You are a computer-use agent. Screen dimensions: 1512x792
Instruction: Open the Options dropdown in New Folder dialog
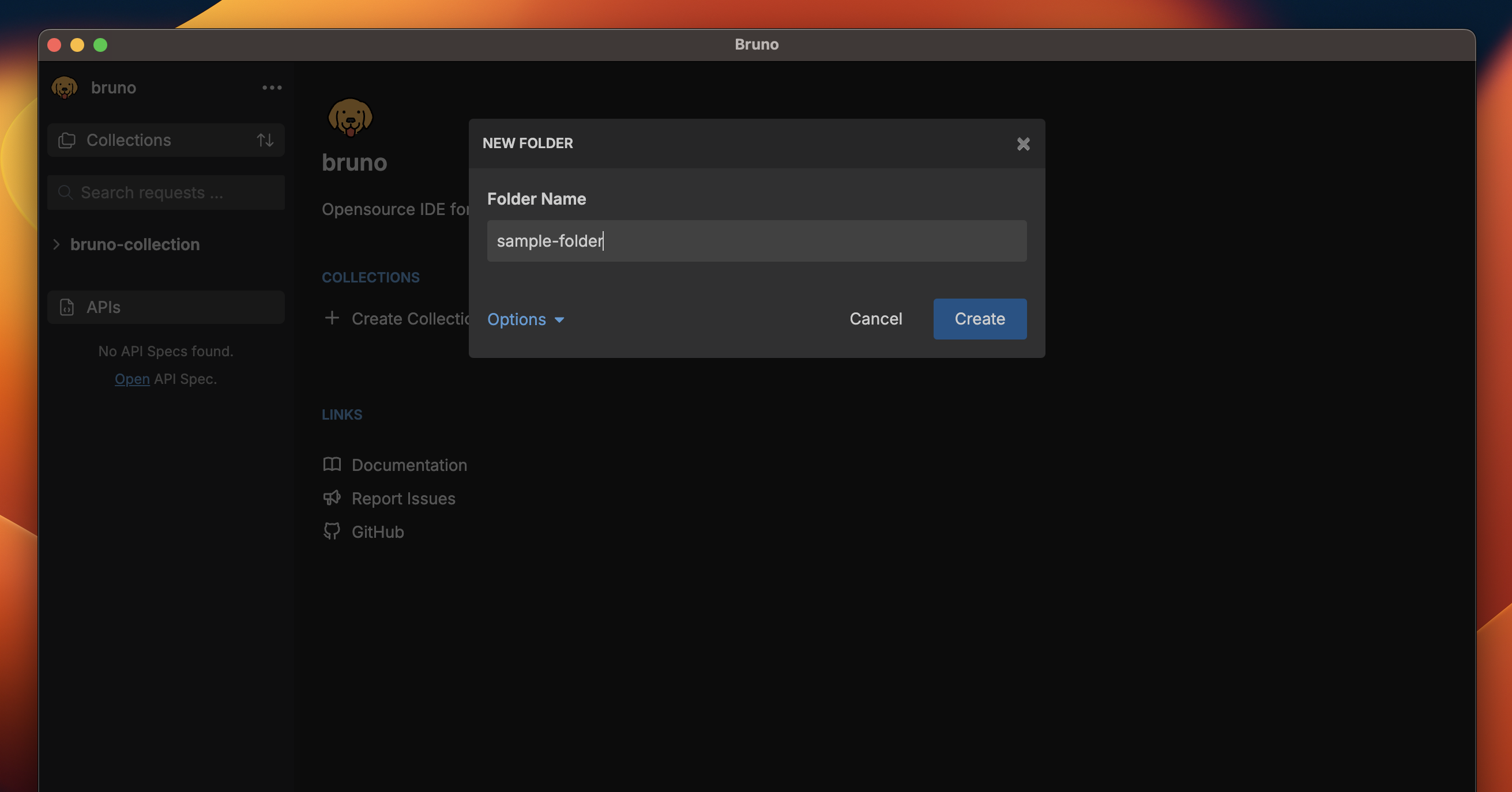(x=525, y=319)
